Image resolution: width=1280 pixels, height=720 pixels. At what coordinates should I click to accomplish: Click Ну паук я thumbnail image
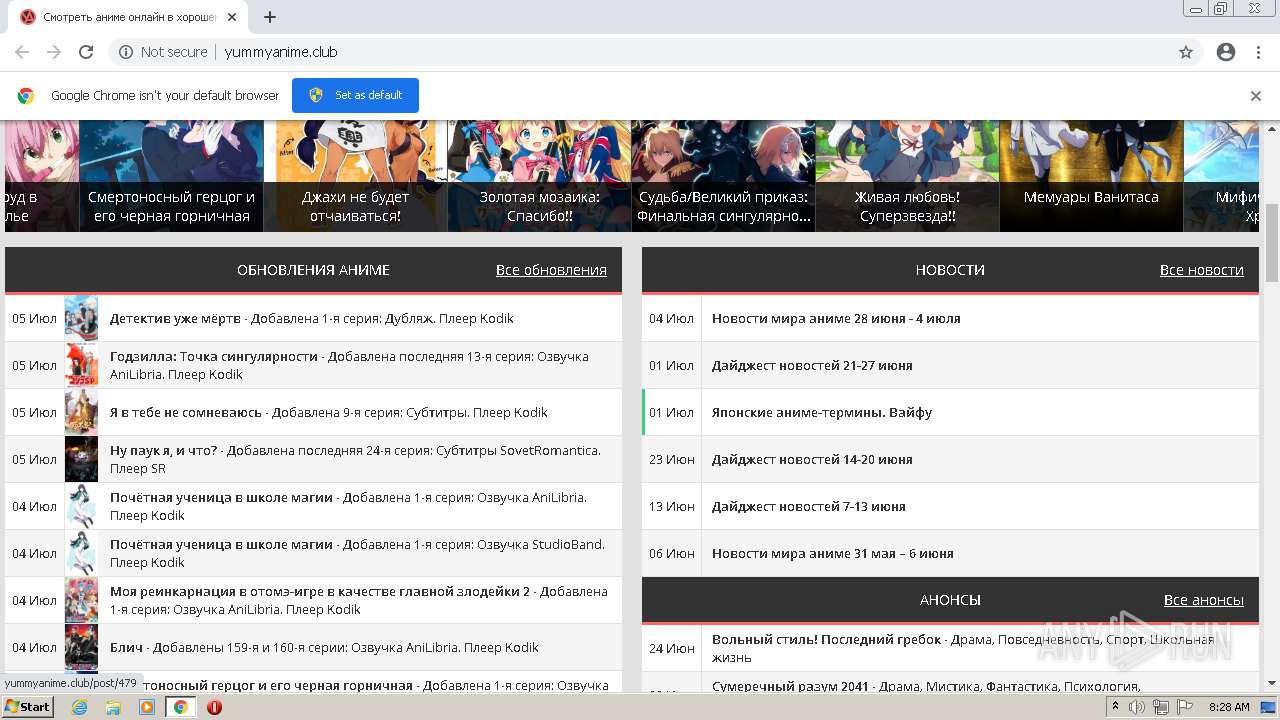[x=81, y=459]
